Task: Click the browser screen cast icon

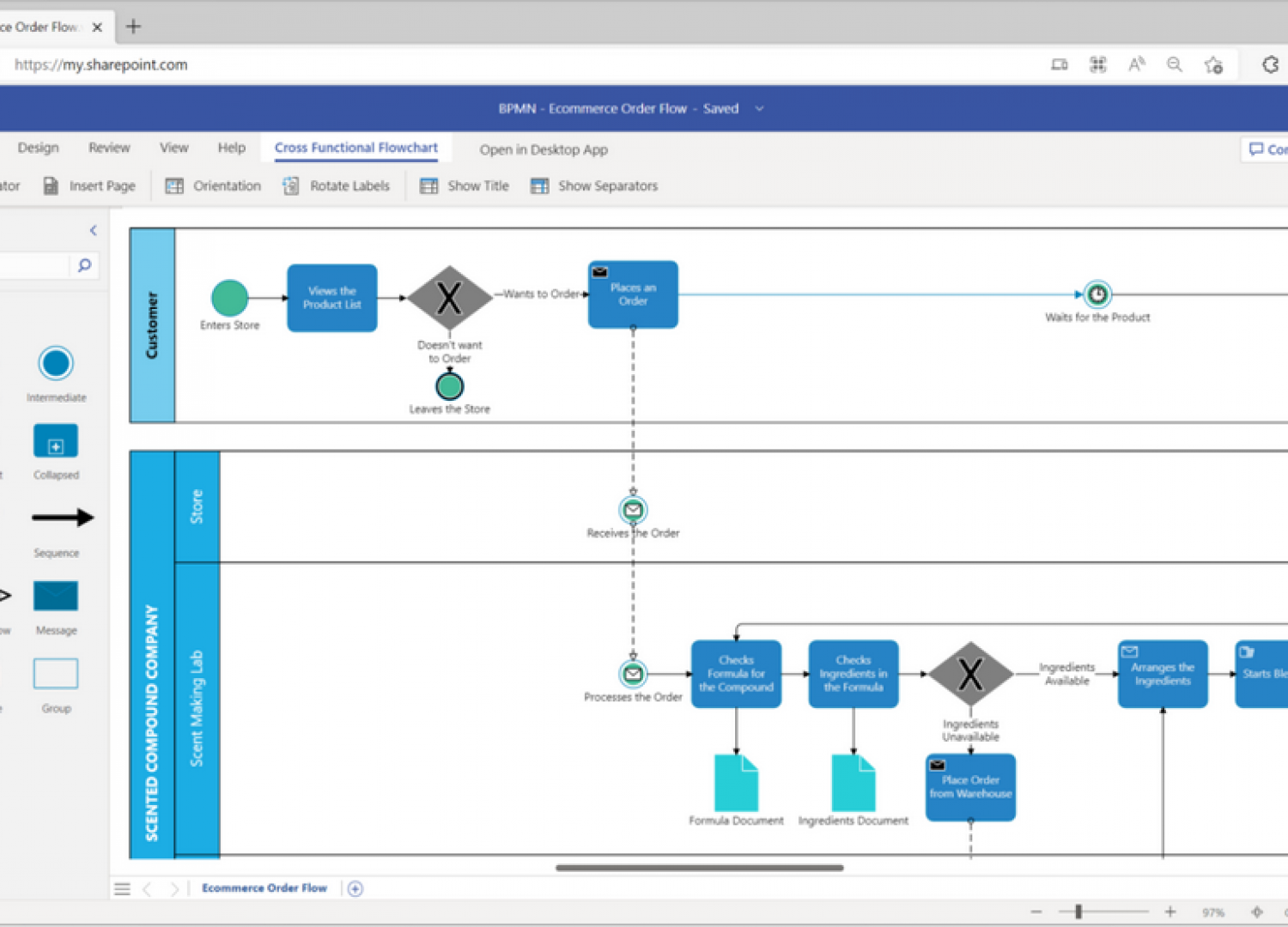Action: (x=1060, y=64)
